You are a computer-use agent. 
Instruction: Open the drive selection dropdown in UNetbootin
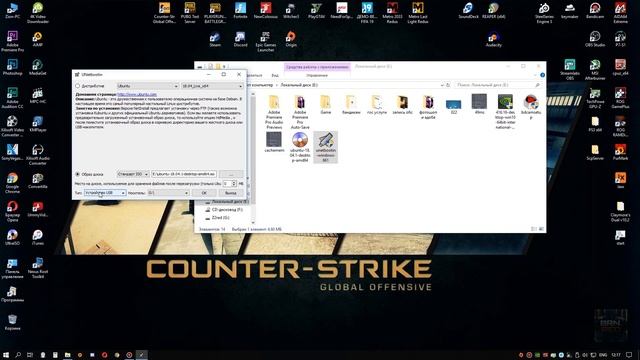tap(168, 193)
